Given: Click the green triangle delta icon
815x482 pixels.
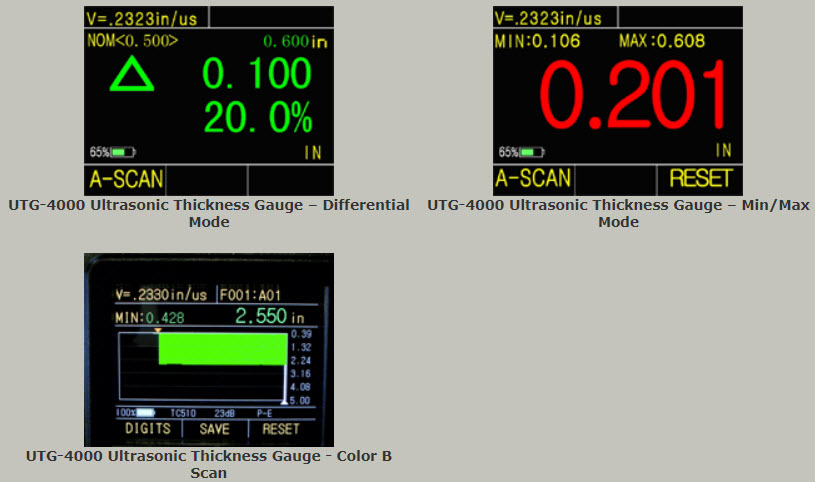Looking at the screenshot, I should pyautogui.click(x=132, y=74).
